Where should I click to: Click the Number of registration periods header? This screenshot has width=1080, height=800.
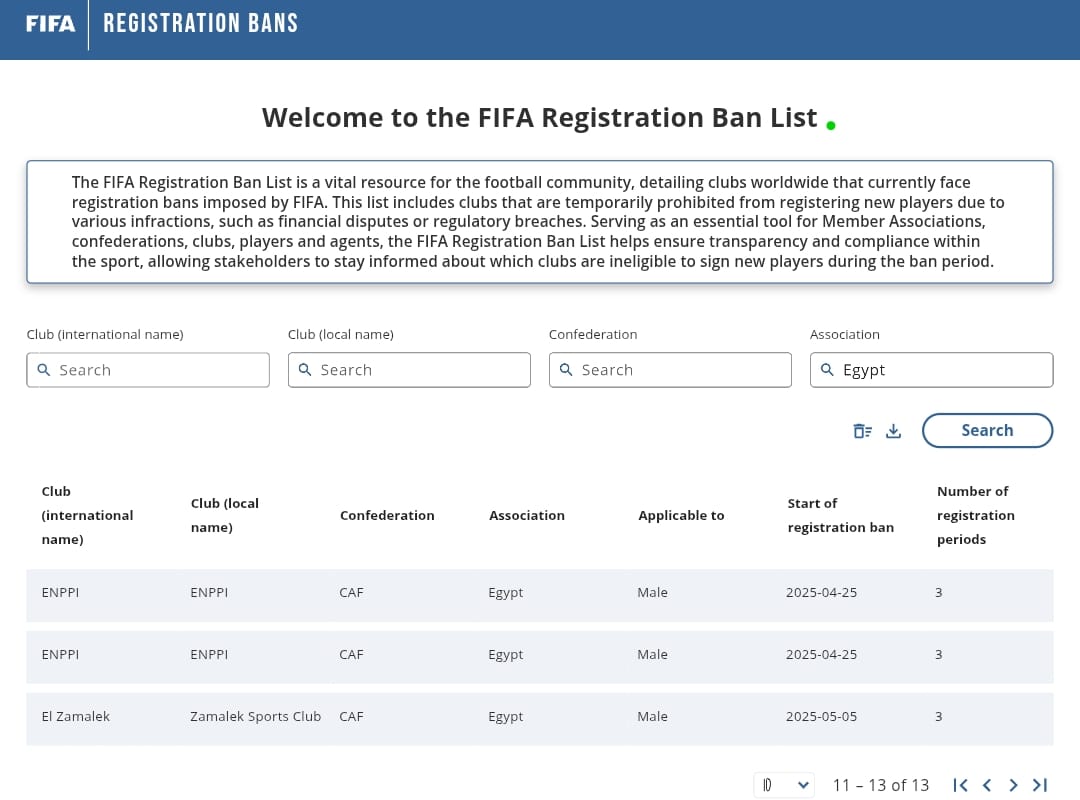(x=975, y=515)
